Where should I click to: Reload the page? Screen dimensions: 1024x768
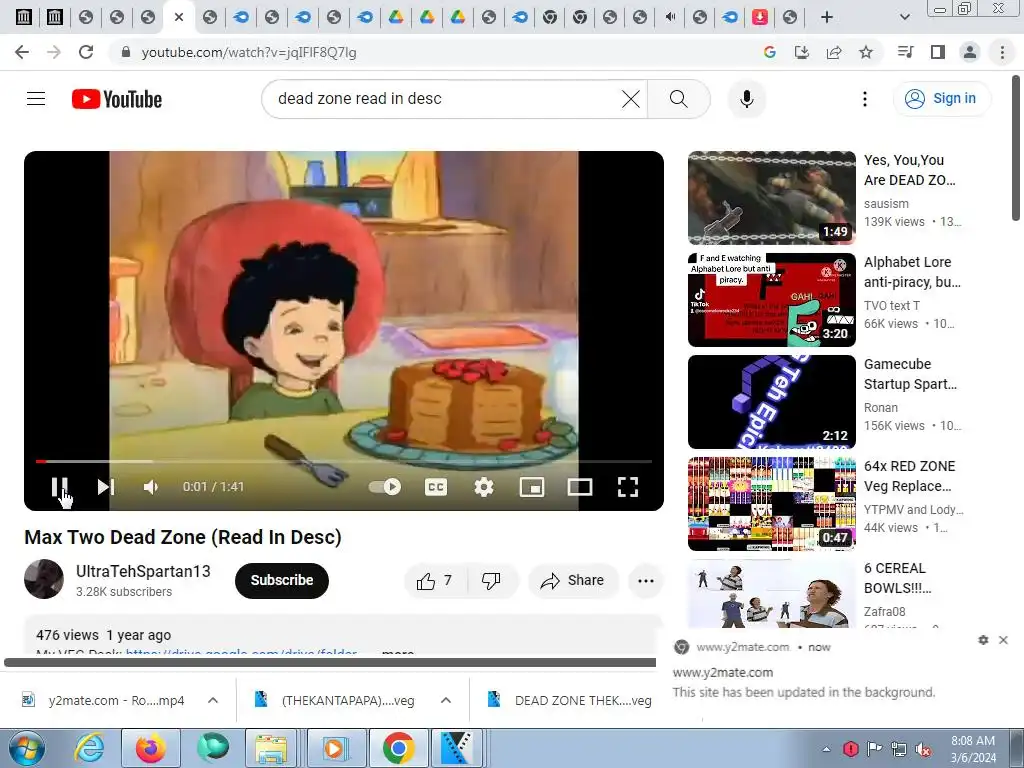click(x=86, y=52)
